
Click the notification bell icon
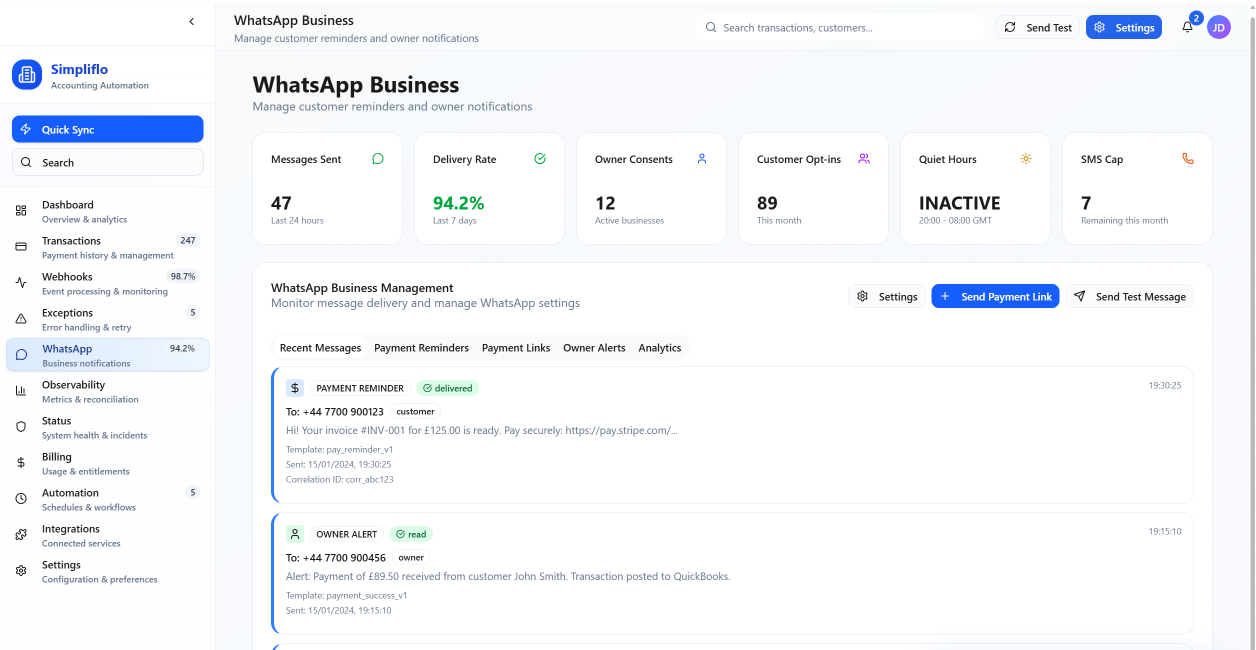tap(1187, 28)
